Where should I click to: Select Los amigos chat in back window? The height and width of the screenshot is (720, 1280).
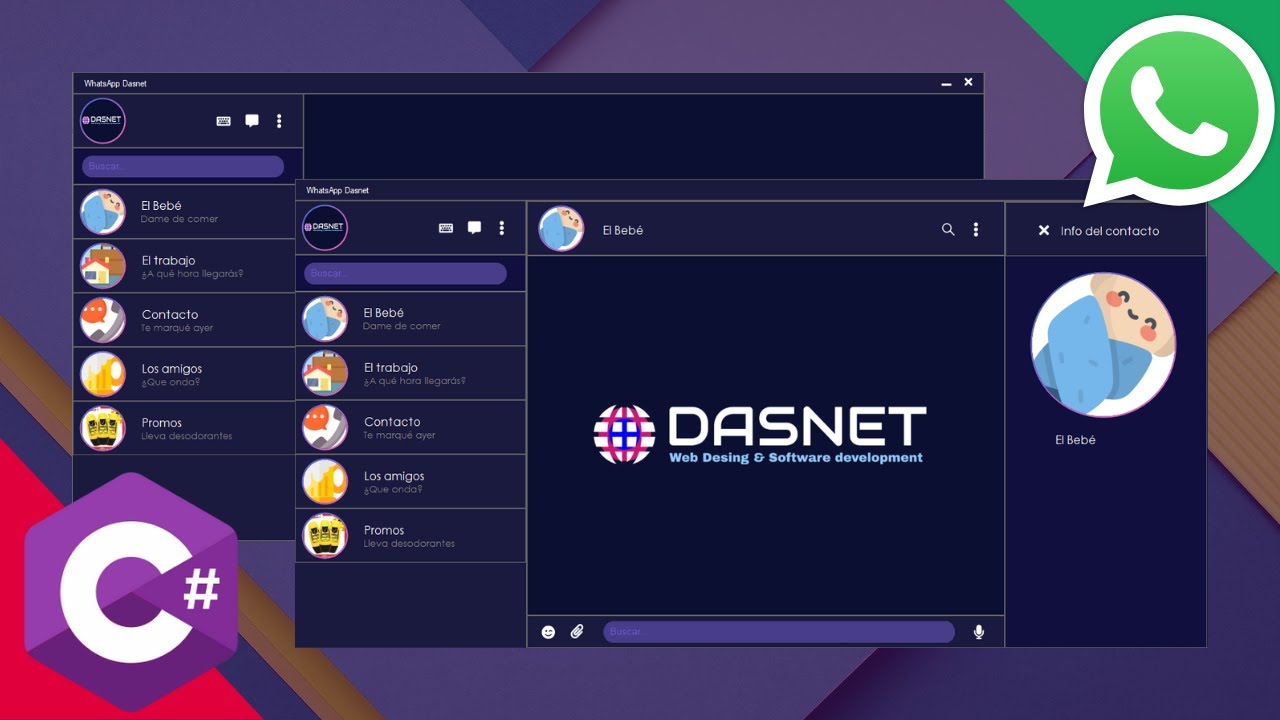click(x=184, y=374)
